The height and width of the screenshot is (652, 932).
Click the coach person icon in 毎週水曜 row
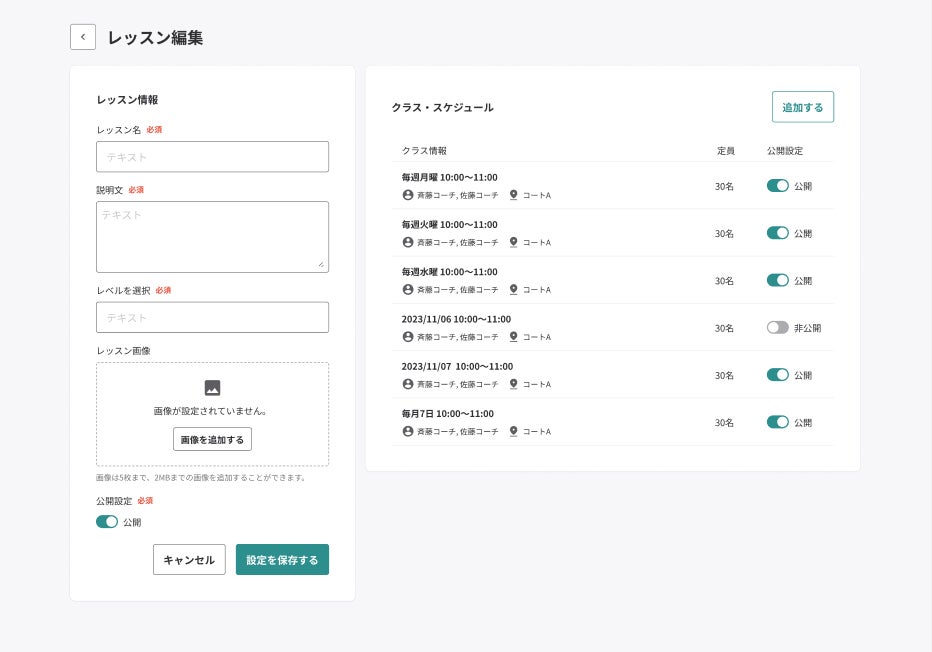tap(408, 289)
